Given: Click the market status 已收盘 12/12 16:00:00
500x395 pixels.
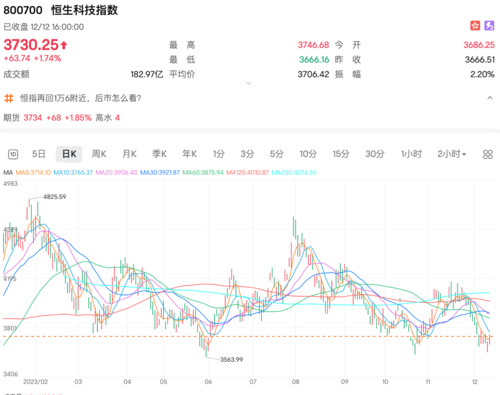Looking at the screenshot, I should coord(44,27).
